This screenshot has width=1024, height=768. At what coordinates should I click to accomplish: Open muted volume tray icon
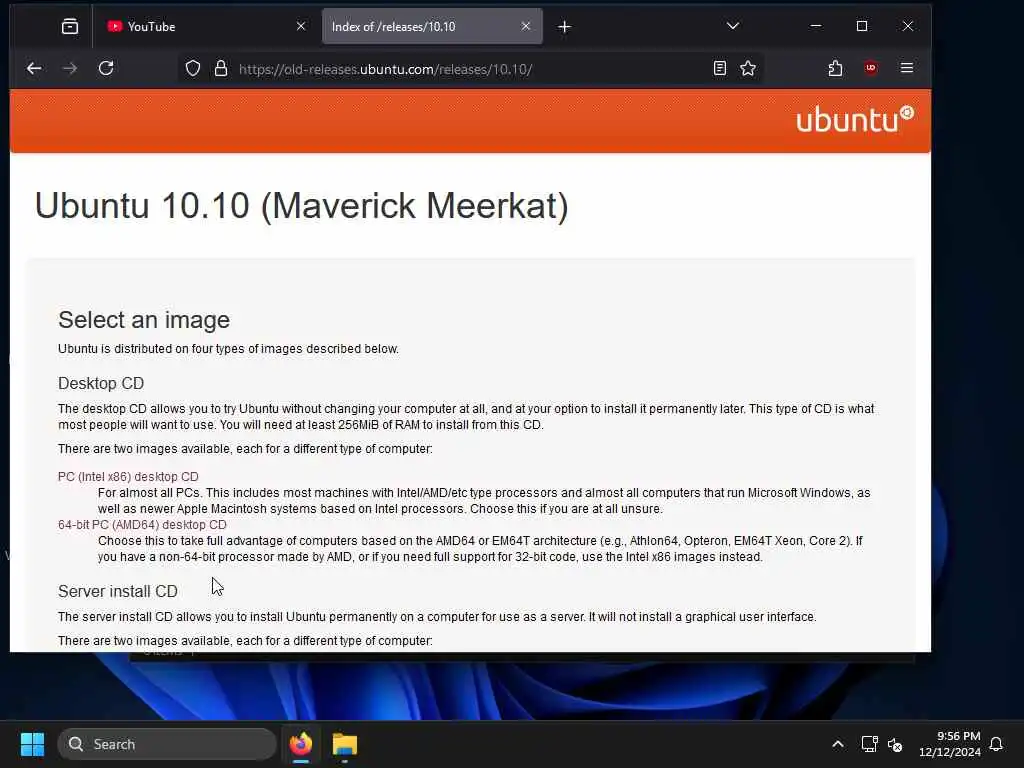895,744
